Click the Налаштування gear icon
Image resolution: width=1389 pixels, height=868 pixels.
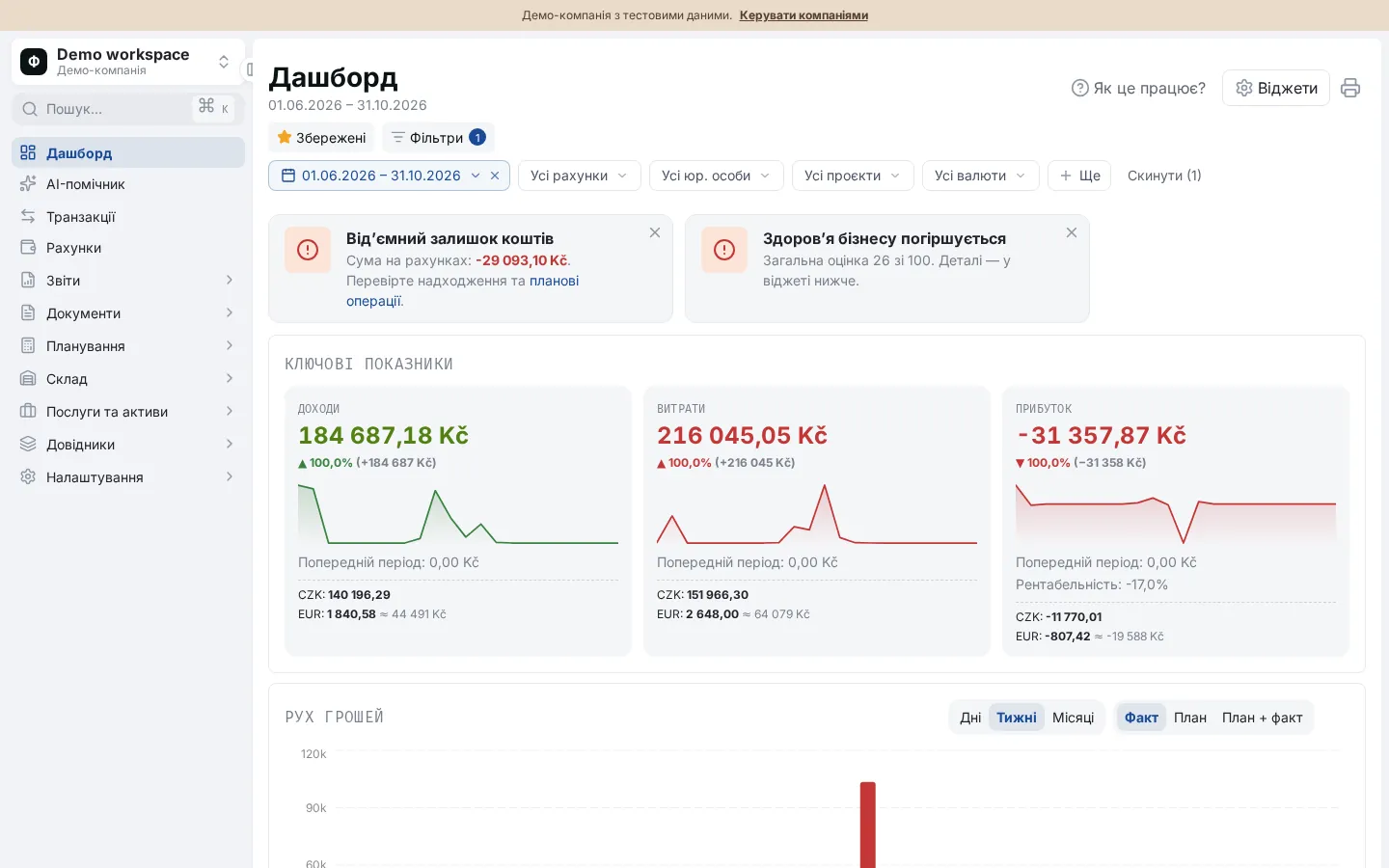tap(28, 476)
